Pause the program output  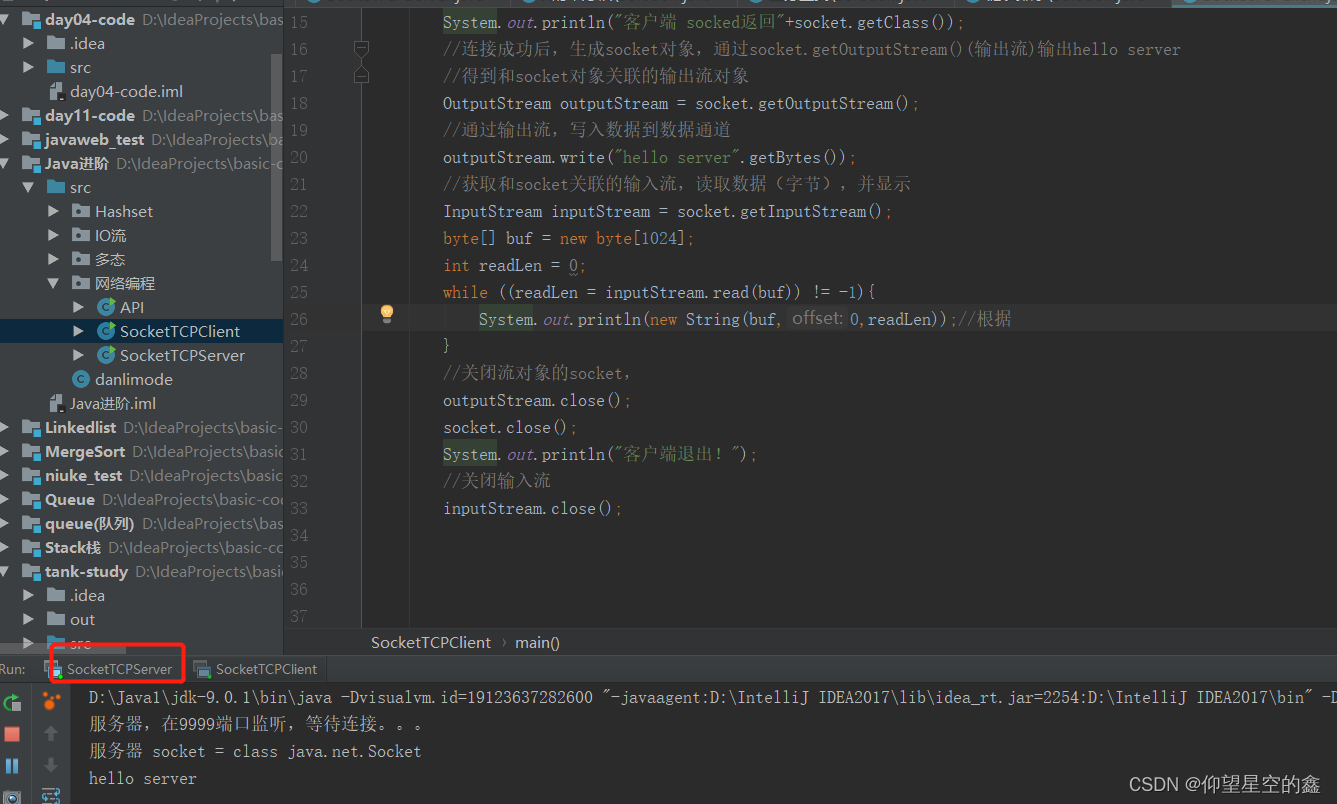point(12,766)
